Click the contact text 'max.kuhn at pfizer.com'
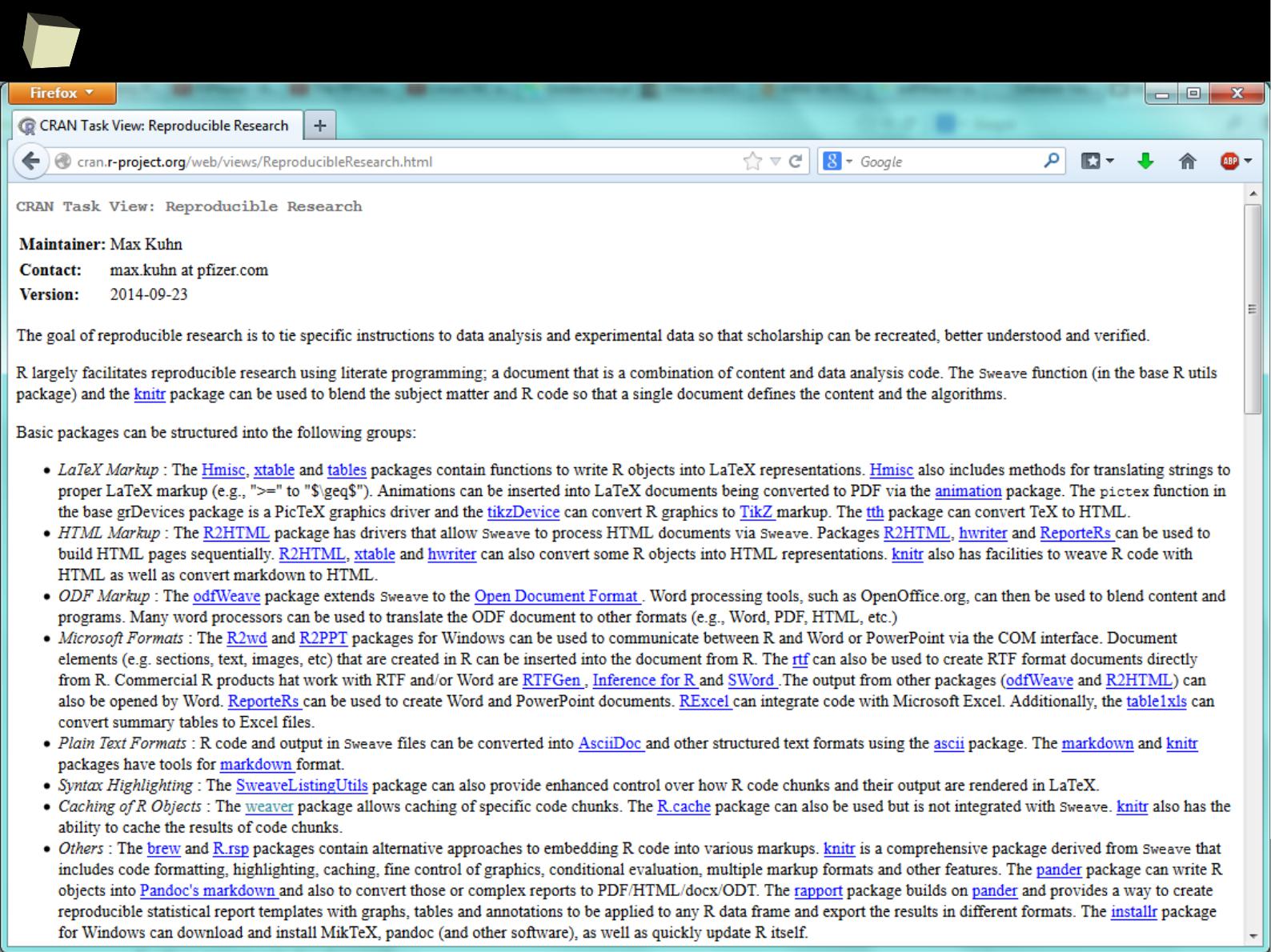This screenshot has height=952, width=1271. pyautogui.click(x=189, y=270)
